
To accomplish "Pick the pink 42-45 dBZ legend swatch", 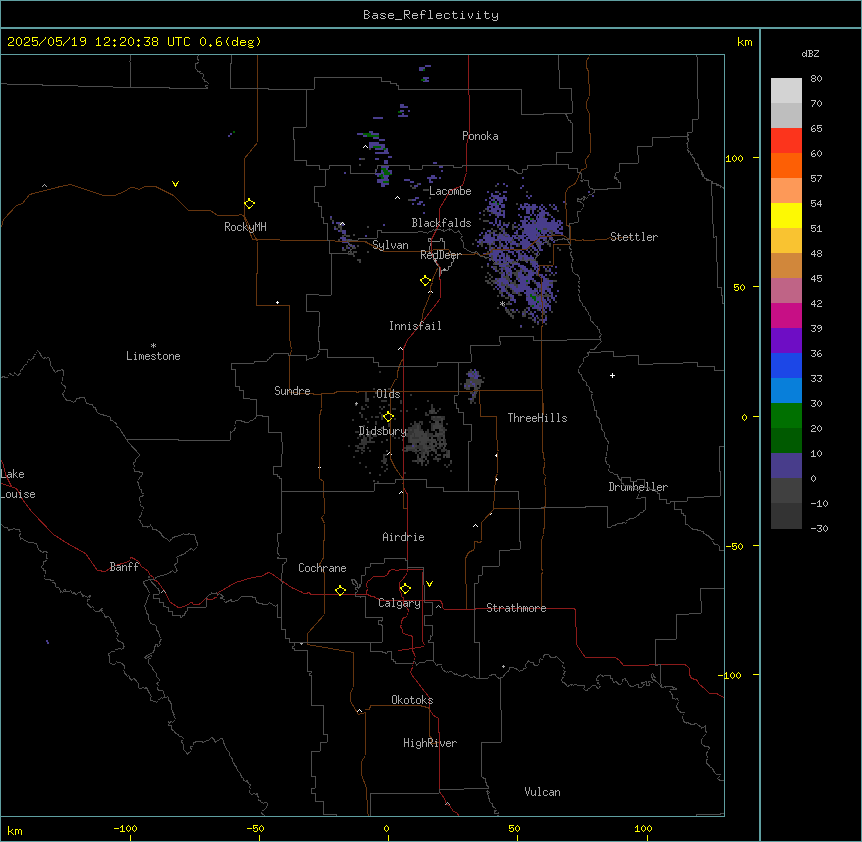I will [786, 291].
